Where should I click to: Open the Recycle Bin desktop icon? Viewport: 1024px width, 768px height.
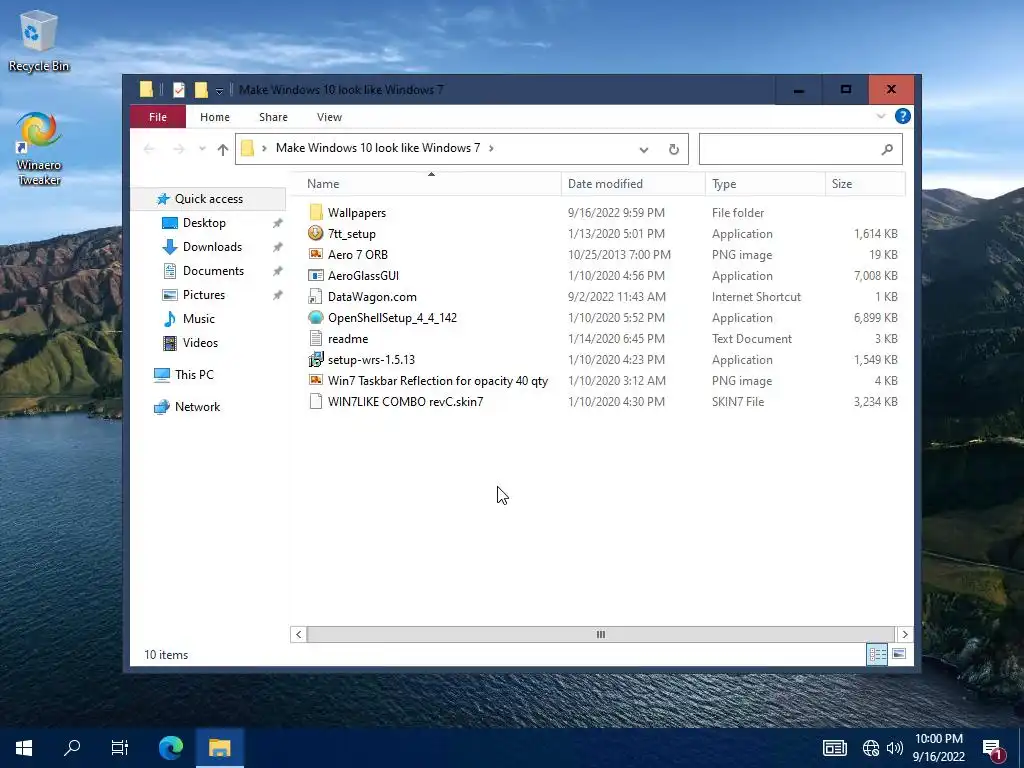[x=39, y=41]
